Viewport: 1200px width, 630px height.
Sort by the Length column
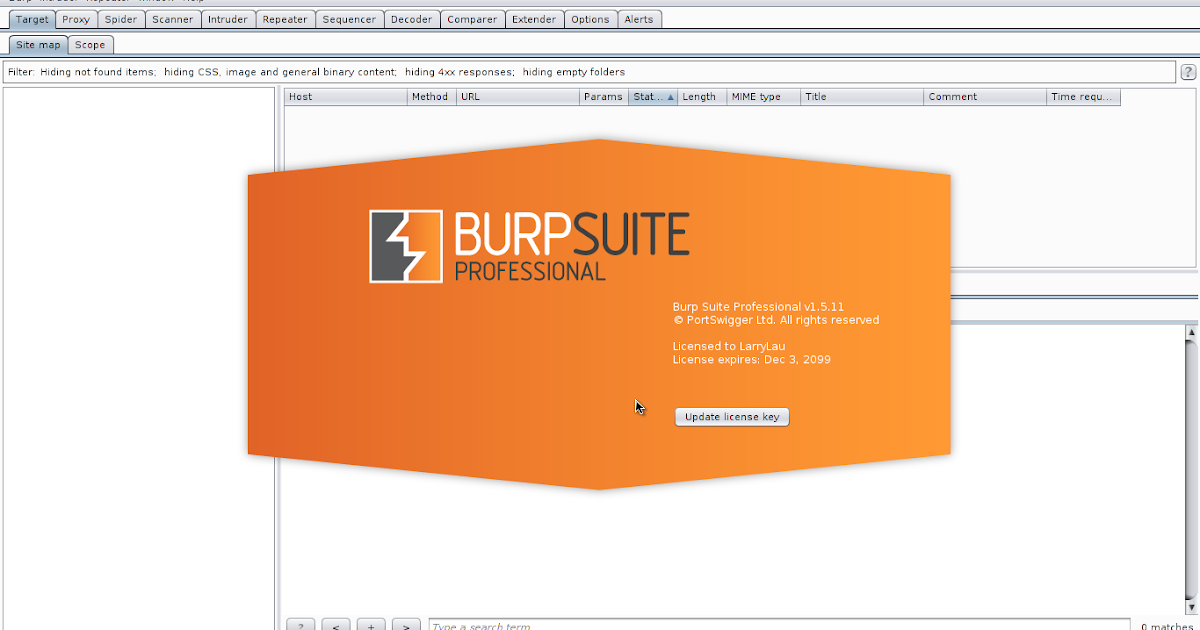click(702, 97)
